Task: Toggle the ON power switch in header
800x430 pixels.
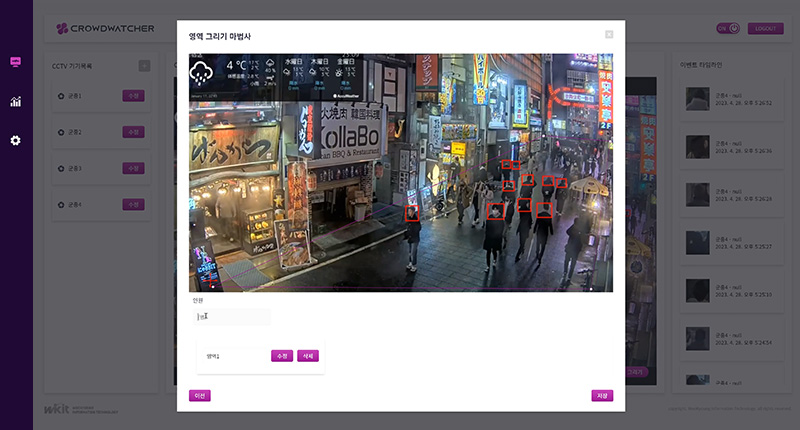Action: (x=728, y=29)
